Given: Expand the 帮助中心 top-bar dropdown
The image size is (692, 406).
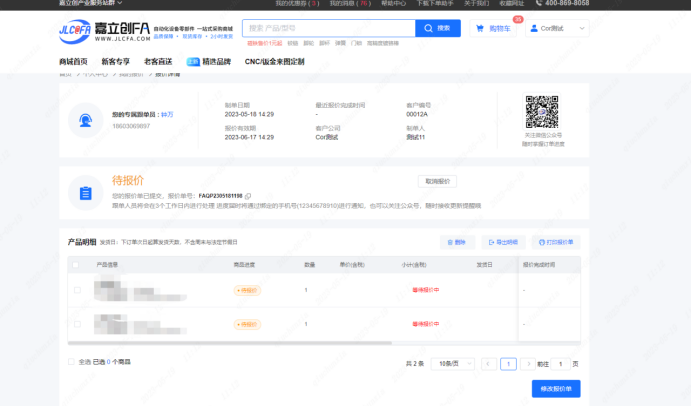Looking at the screenshot, I should pyautogui.click(x=394, y=4).
